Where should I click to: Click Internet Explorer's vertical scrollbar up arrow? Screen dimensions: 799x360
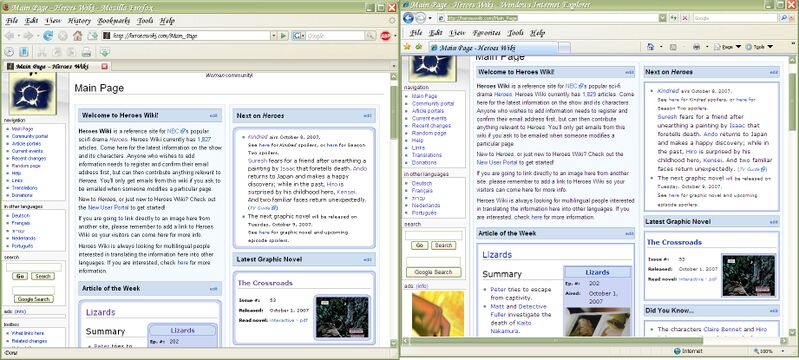(x=792, y=61)
